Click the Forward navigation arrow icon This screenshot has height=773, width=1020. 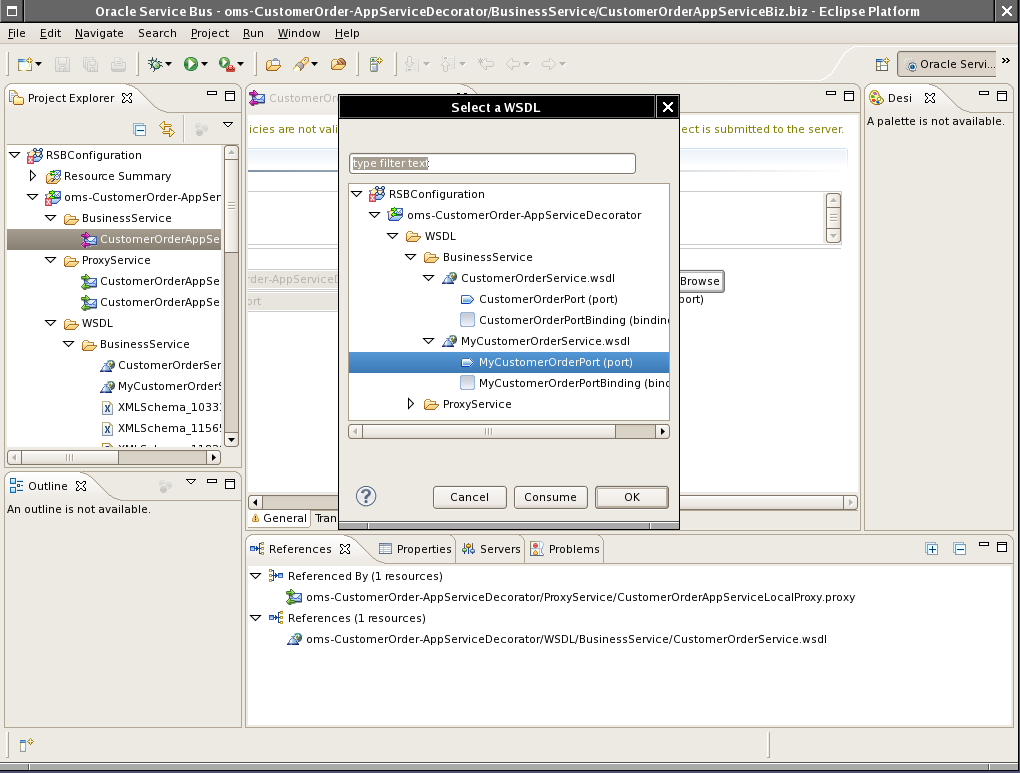click(x=549, y=64)
